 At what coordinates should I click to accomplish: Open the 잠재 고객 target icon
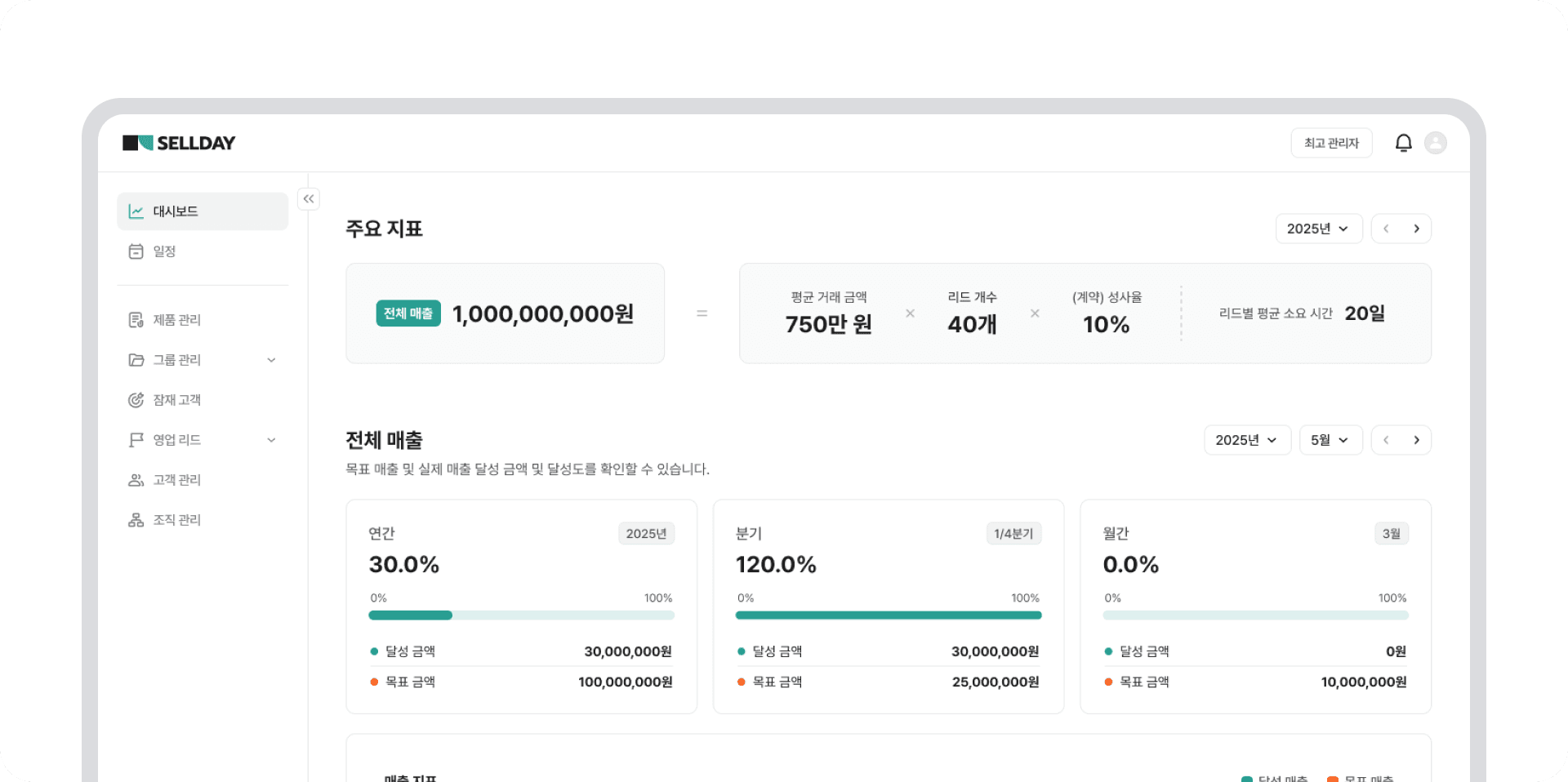coord(136,399)
